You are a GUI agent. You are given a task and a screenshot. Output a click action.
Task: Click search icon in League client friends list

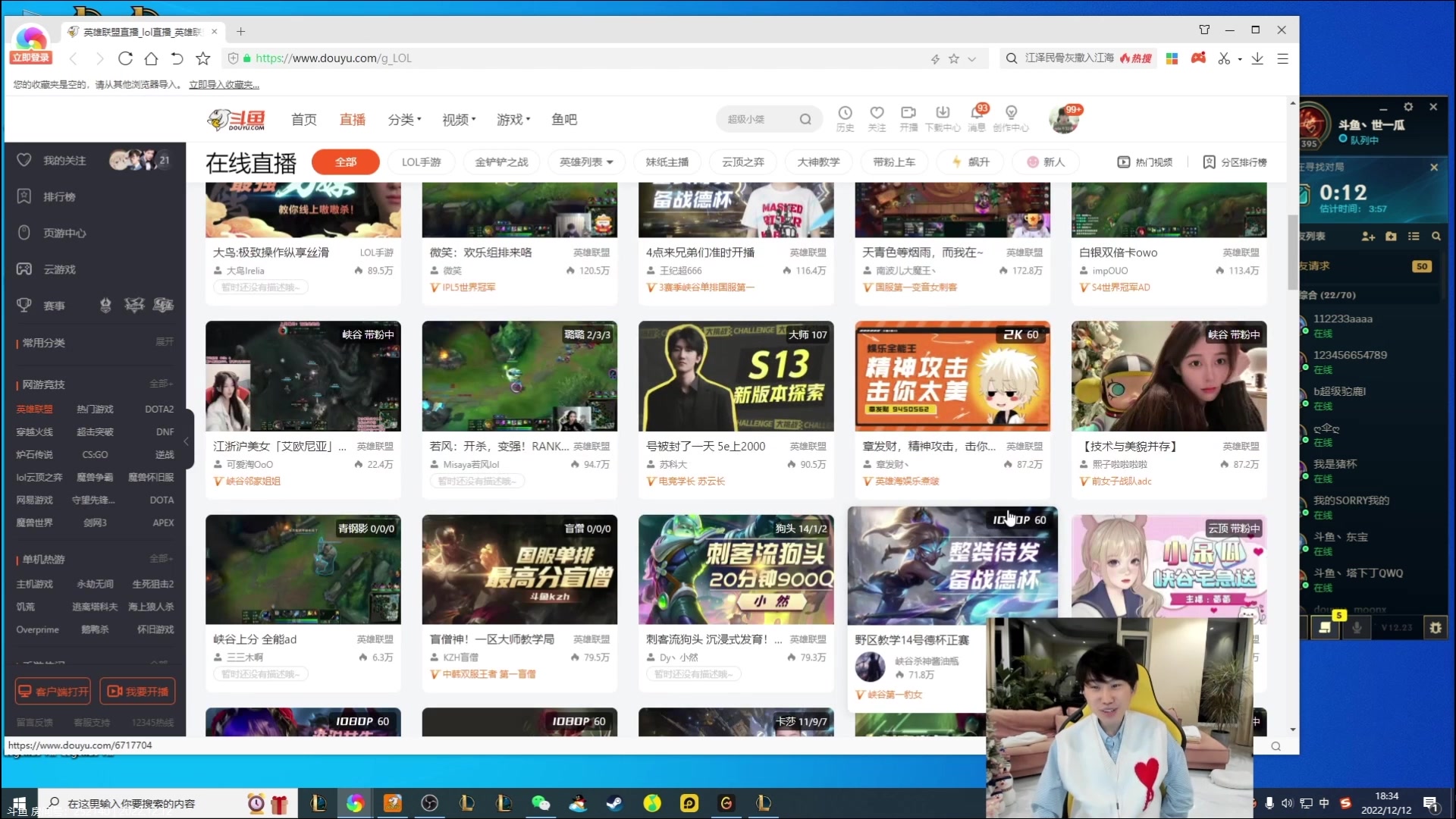coord(1436,237)
